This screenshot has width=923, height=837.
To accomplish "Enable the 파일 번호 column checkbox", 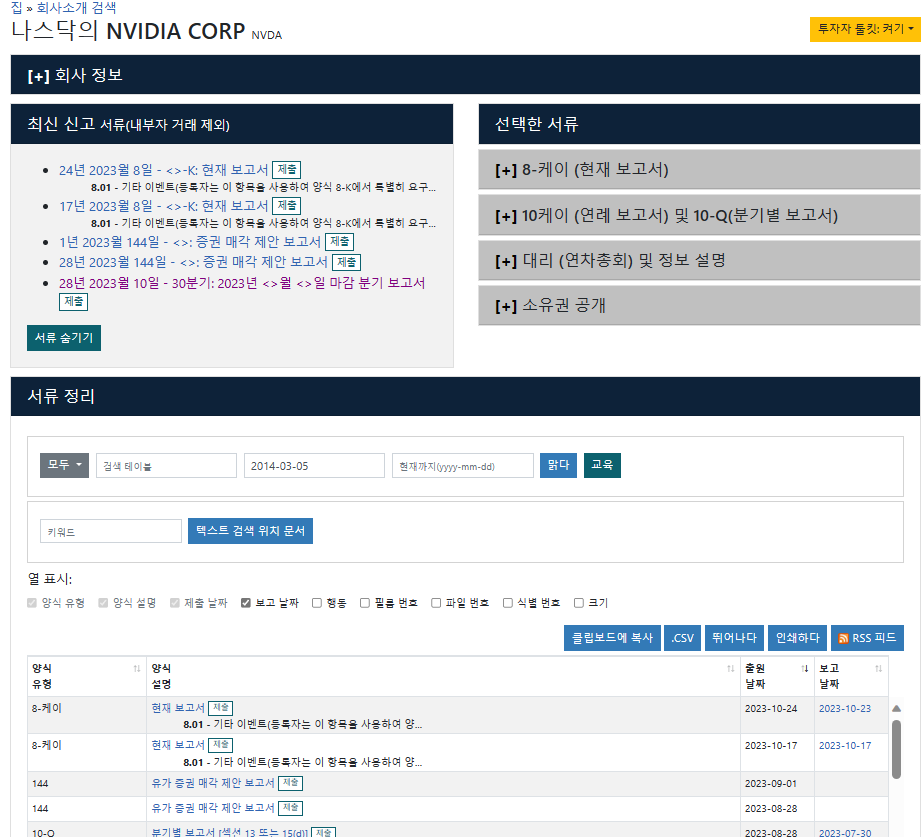I will point(436,603).
